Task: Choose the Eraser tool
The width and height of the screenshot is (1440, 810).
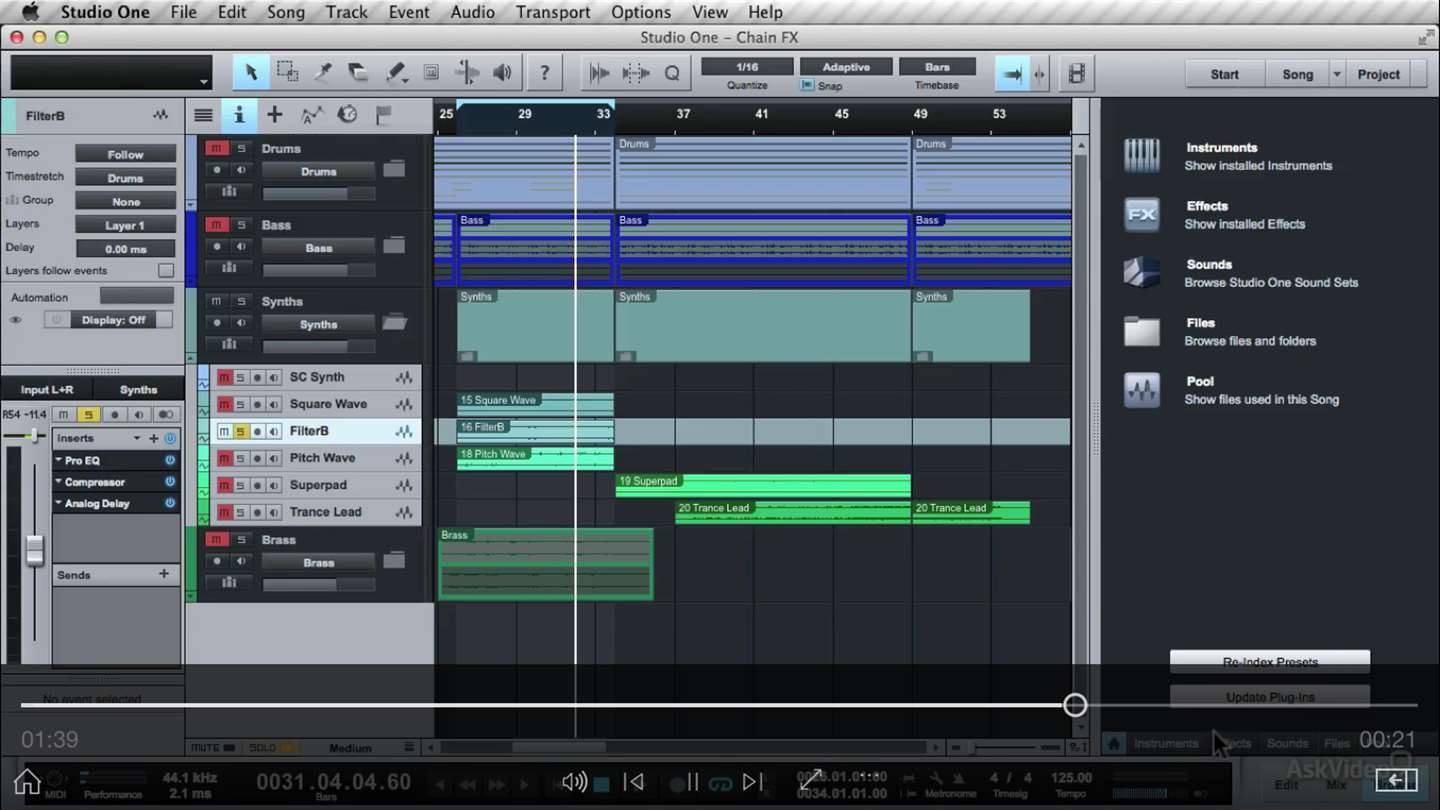Action: click(x=358, y=73)
